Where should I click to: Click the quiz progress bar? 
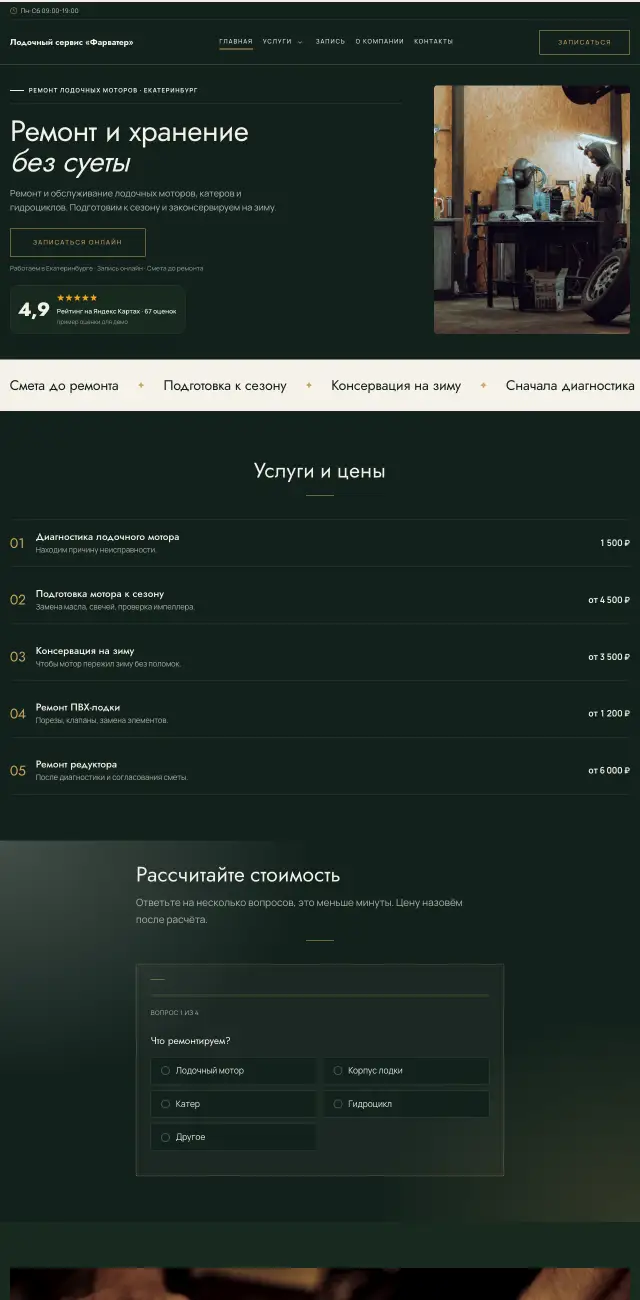click(x=320, y=996)
